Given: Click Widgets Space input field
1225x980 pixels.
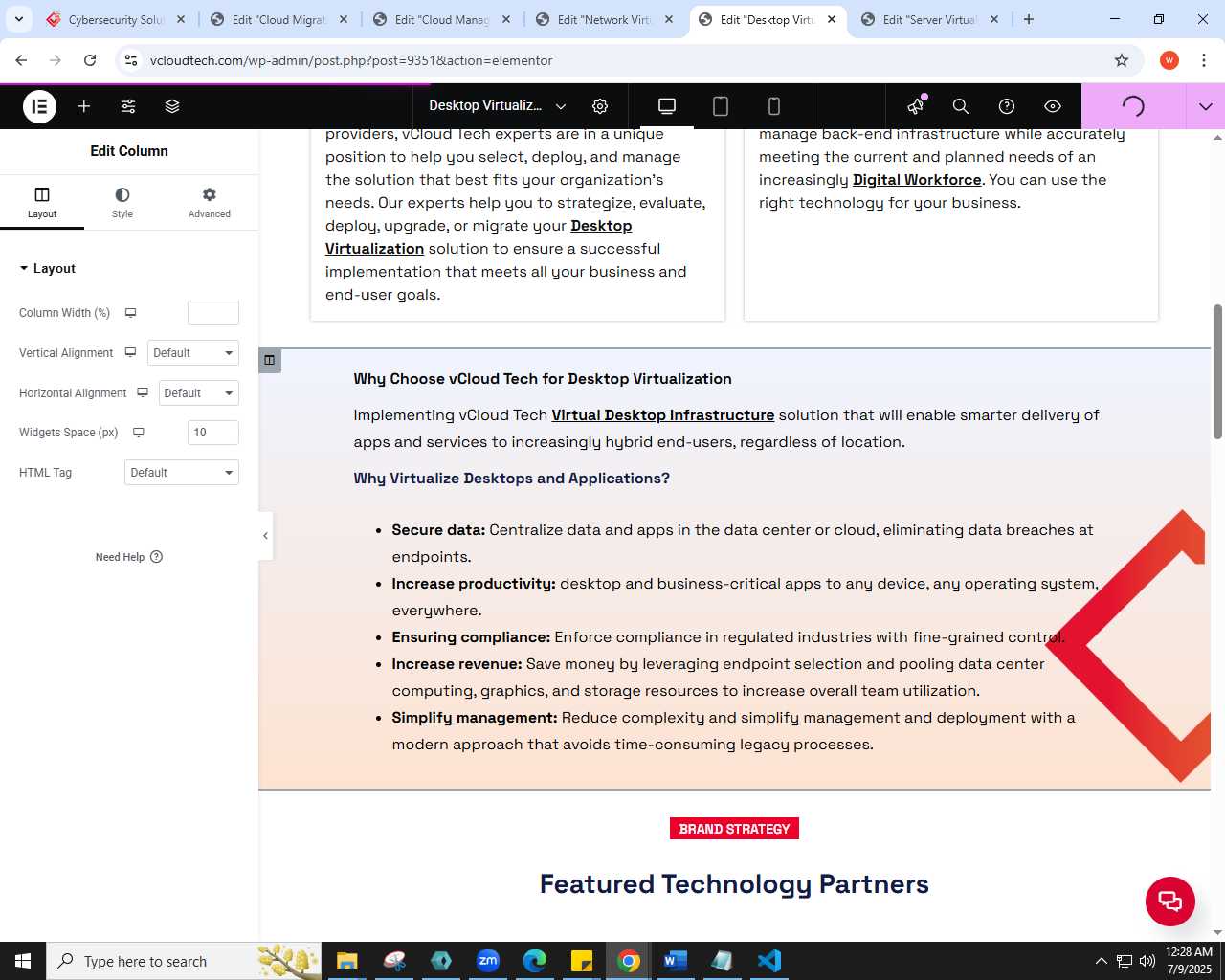Looking at the screenshot, I should point(213,433).
